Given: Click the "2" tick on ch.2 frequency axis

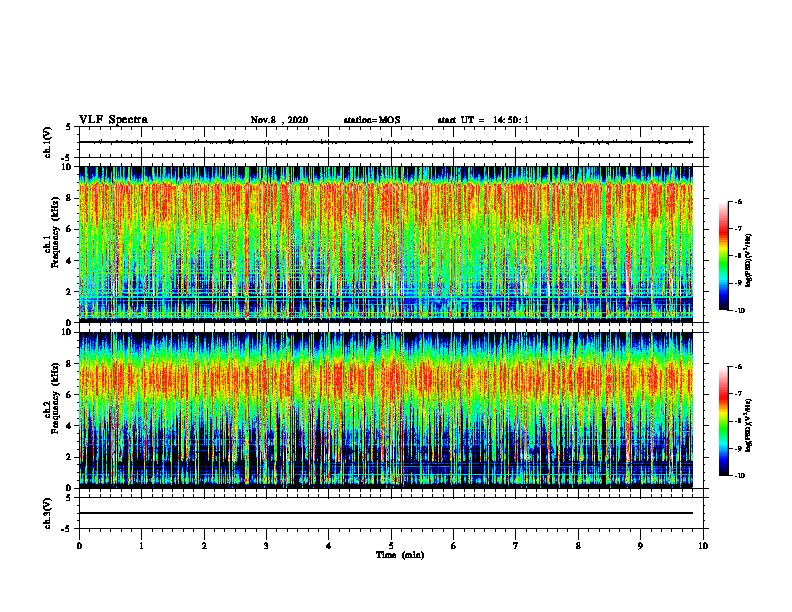Looking at the screenshot, I should click(70, 457).
